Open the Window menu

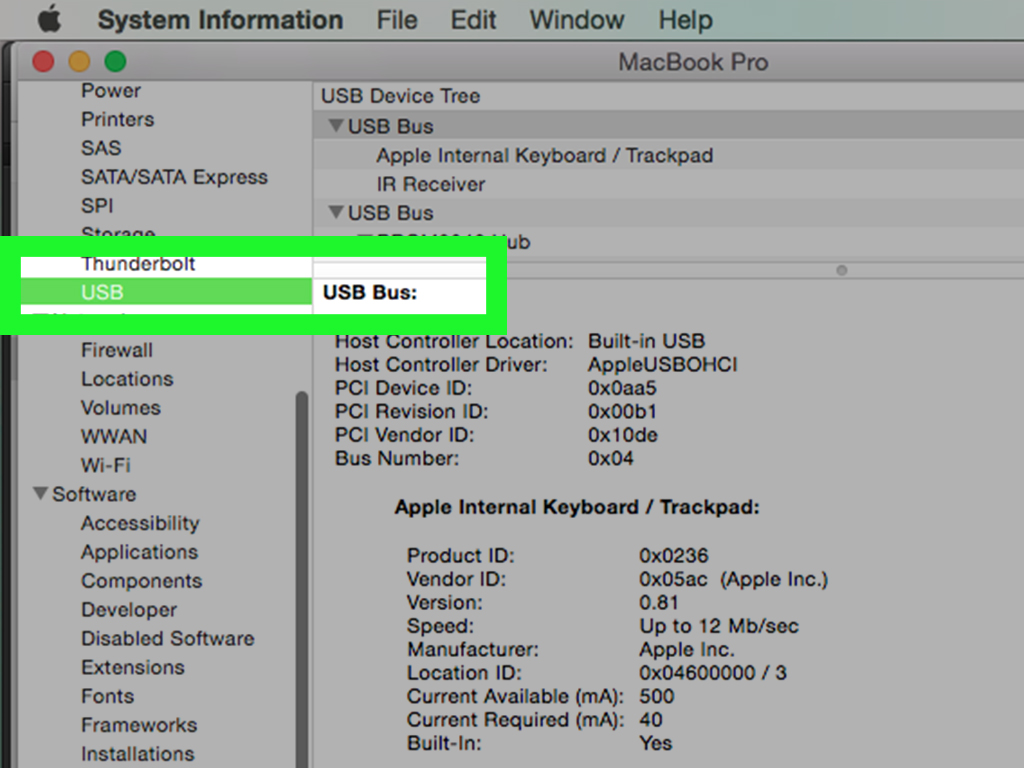[577, 20]
